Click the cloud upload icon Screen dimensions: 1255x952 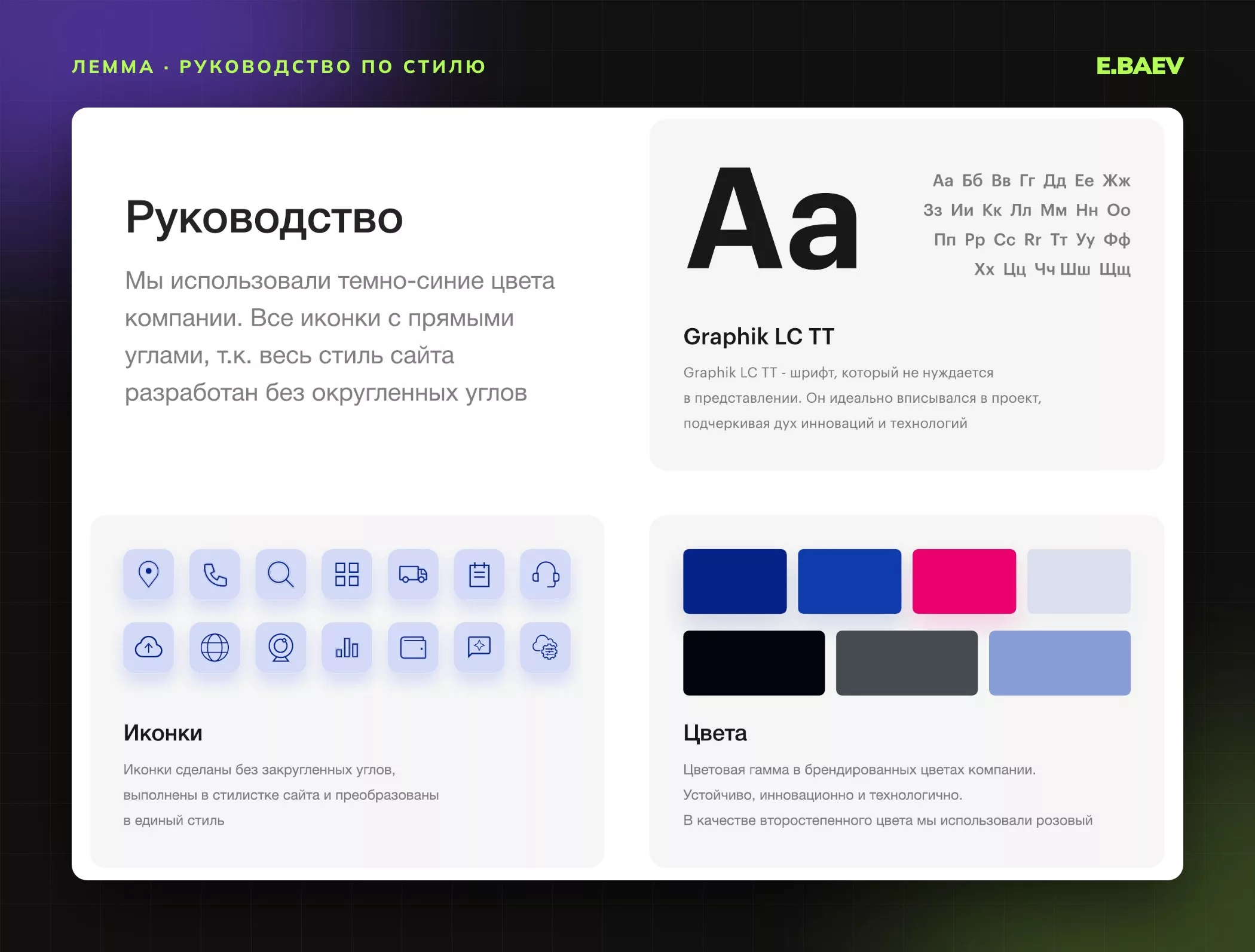coord(148,647)
